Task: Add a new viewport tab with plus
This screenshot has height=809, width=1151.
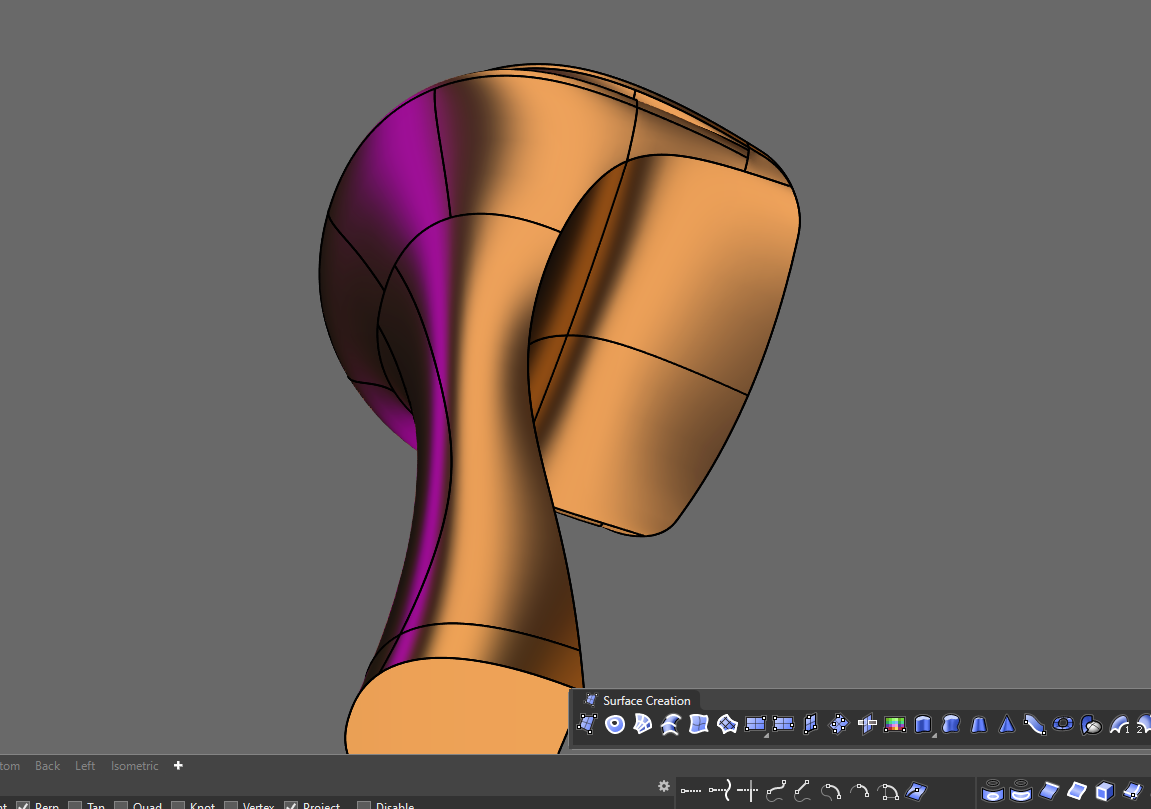Action: click(178, 766)
